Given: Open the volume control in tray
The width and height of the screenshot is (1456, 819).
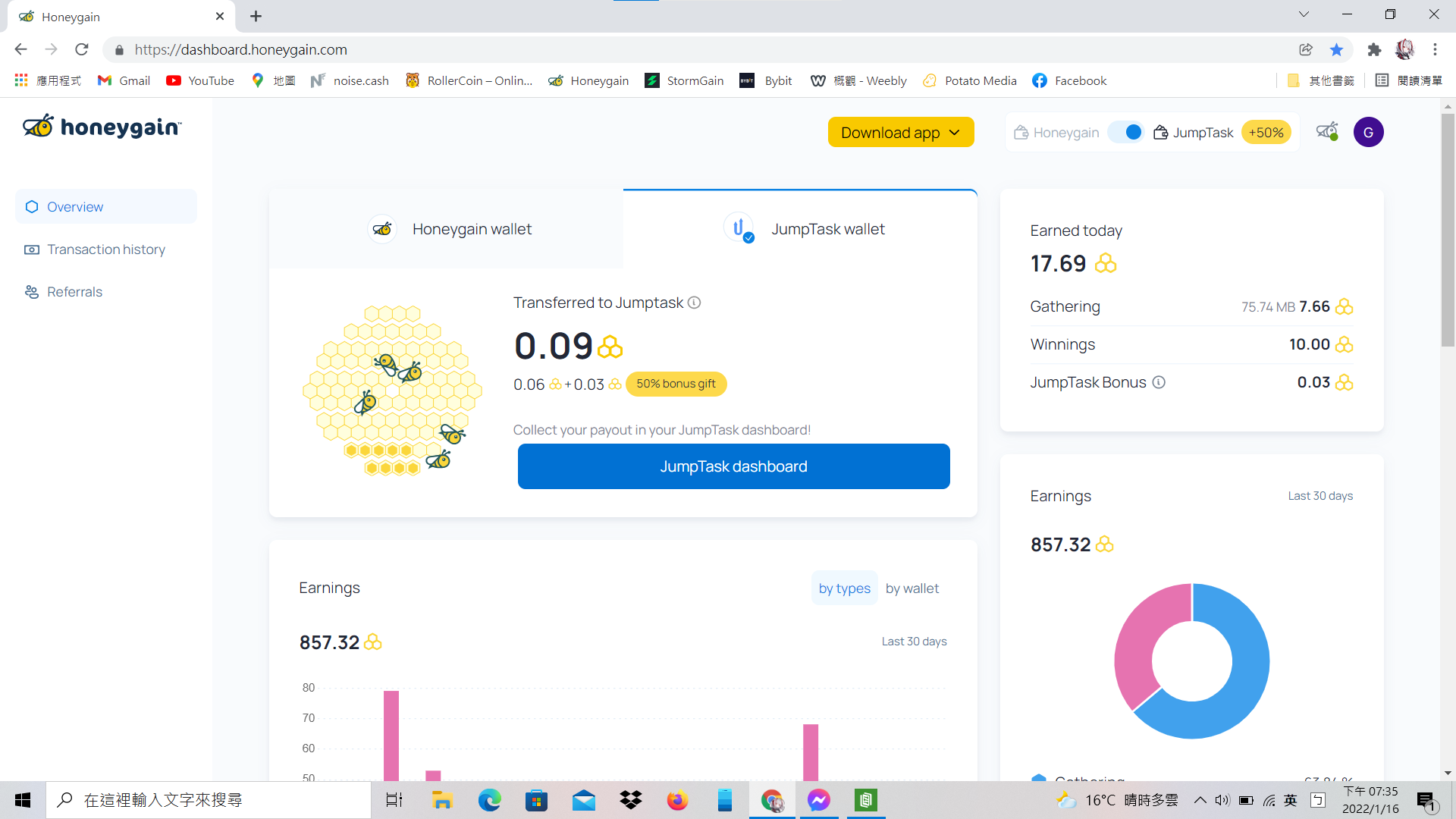Looking at the screenshot, I should pos(1222,800).
